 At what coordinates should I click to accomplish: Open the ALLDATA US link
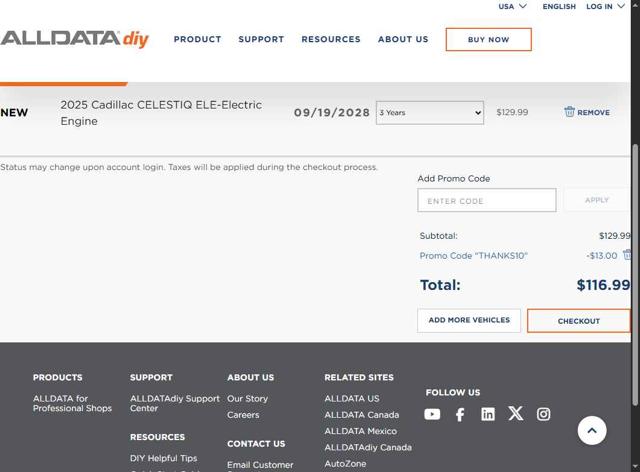[352, 399]
